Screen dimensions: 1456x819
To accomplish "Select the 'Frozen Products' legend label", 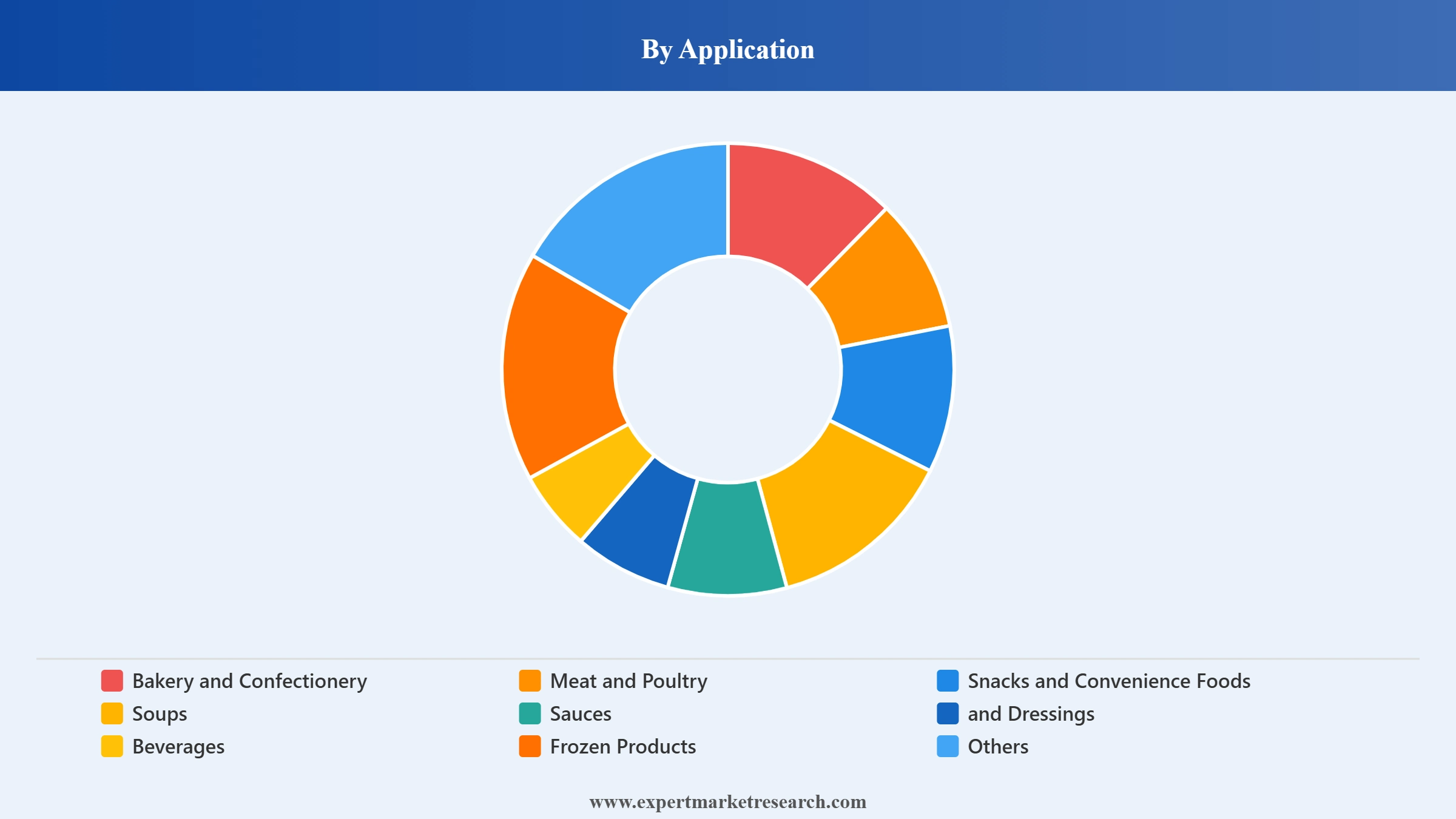I will [623, 747].
